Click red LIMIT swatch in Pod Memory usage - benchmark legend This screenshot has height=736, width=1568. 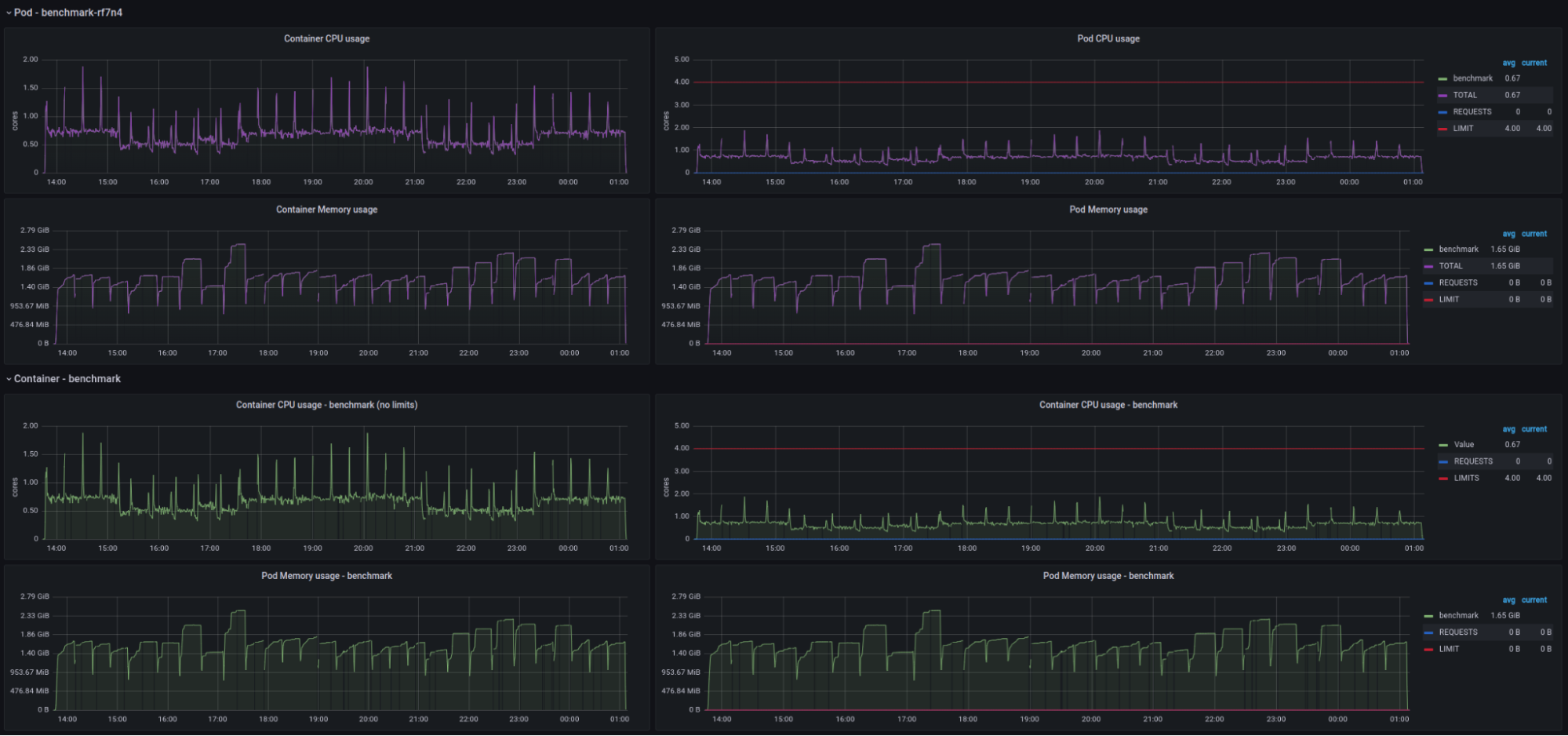(1428, 650)
